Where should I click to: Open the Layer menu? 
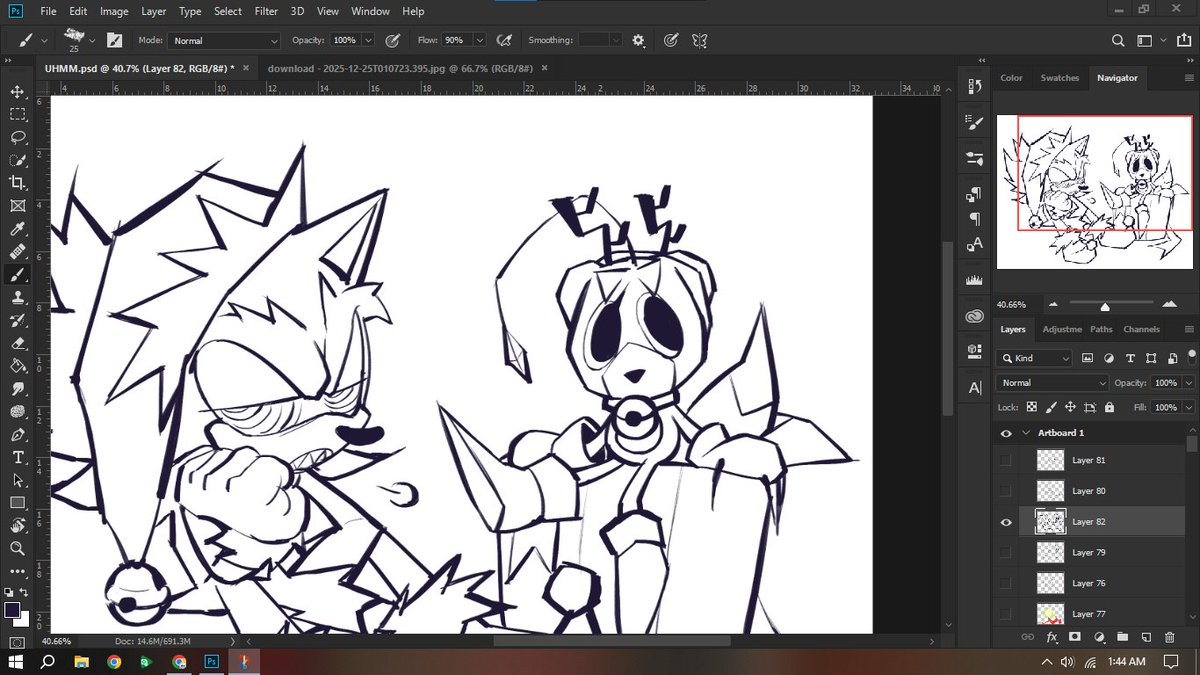click(x=154, y=11)
